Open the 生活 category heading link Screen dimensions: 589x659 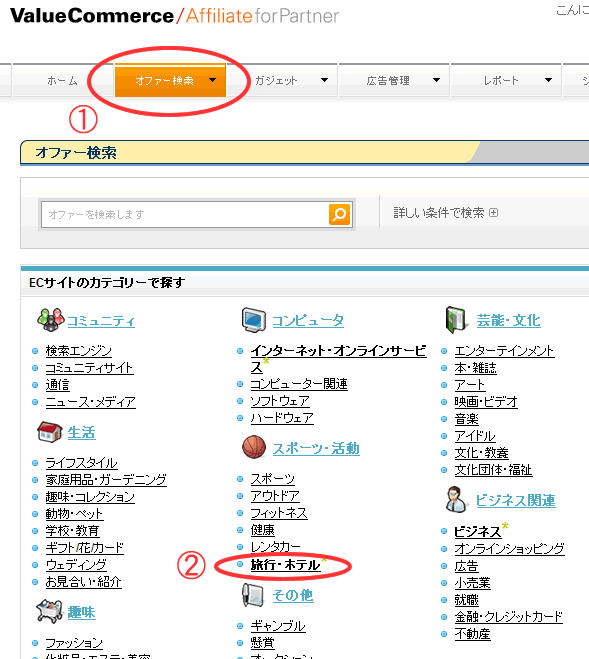click(x=82, y=432)
